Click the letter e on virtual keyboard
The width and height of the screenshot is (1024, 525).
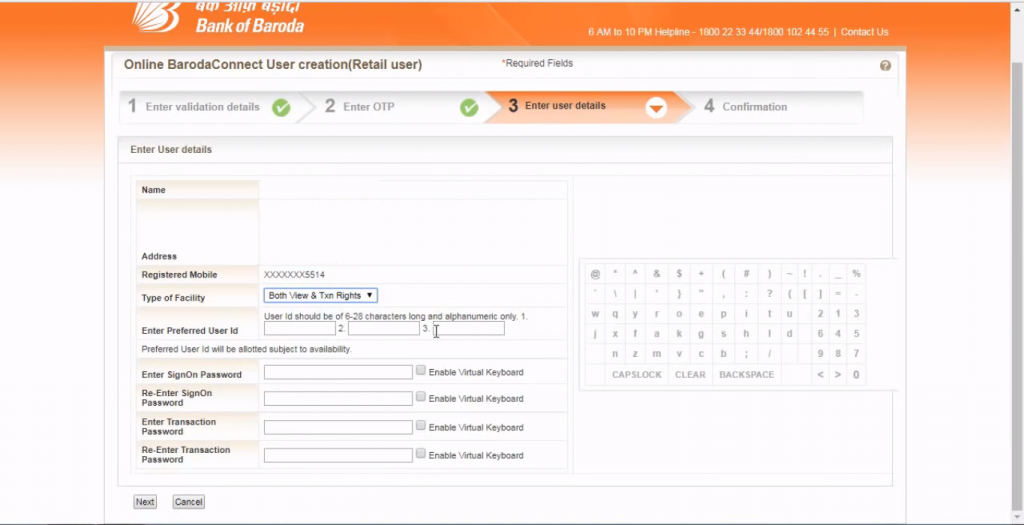click(x=701, y=314)
